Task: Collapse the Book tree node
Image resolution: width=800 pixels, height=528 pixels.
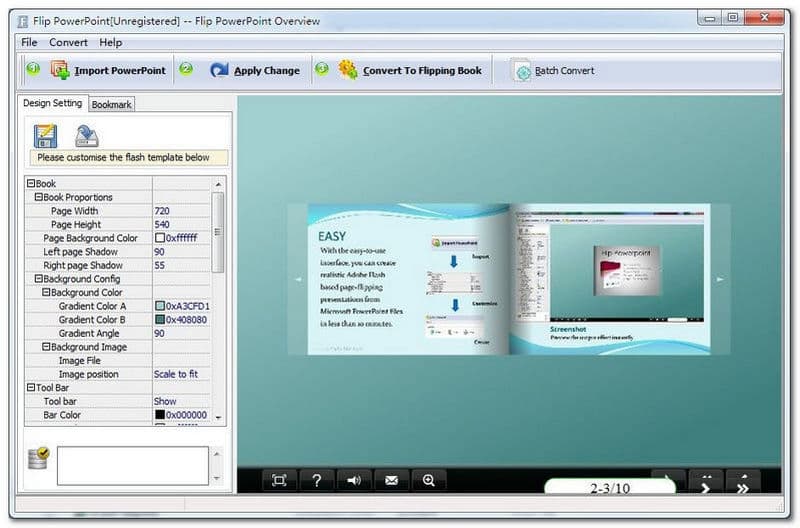Action: click(x=30, y=184)
